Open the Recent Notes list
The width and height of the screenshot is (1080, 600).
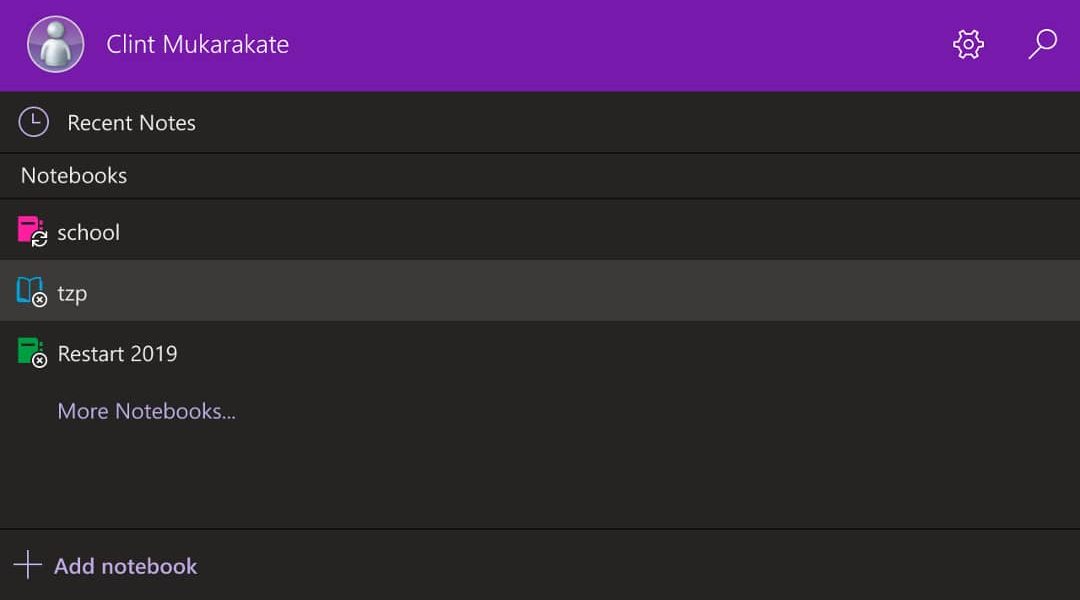pyautogui.click(x=131, y=123)
